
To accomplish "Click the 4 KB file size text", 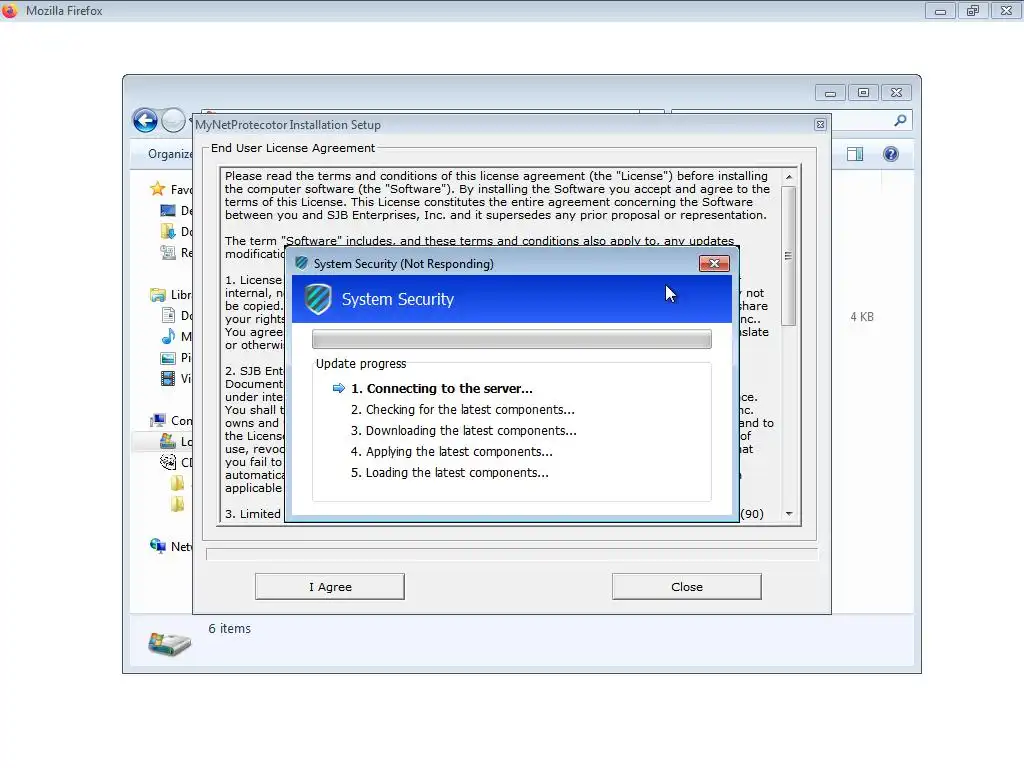I will 861,317.
